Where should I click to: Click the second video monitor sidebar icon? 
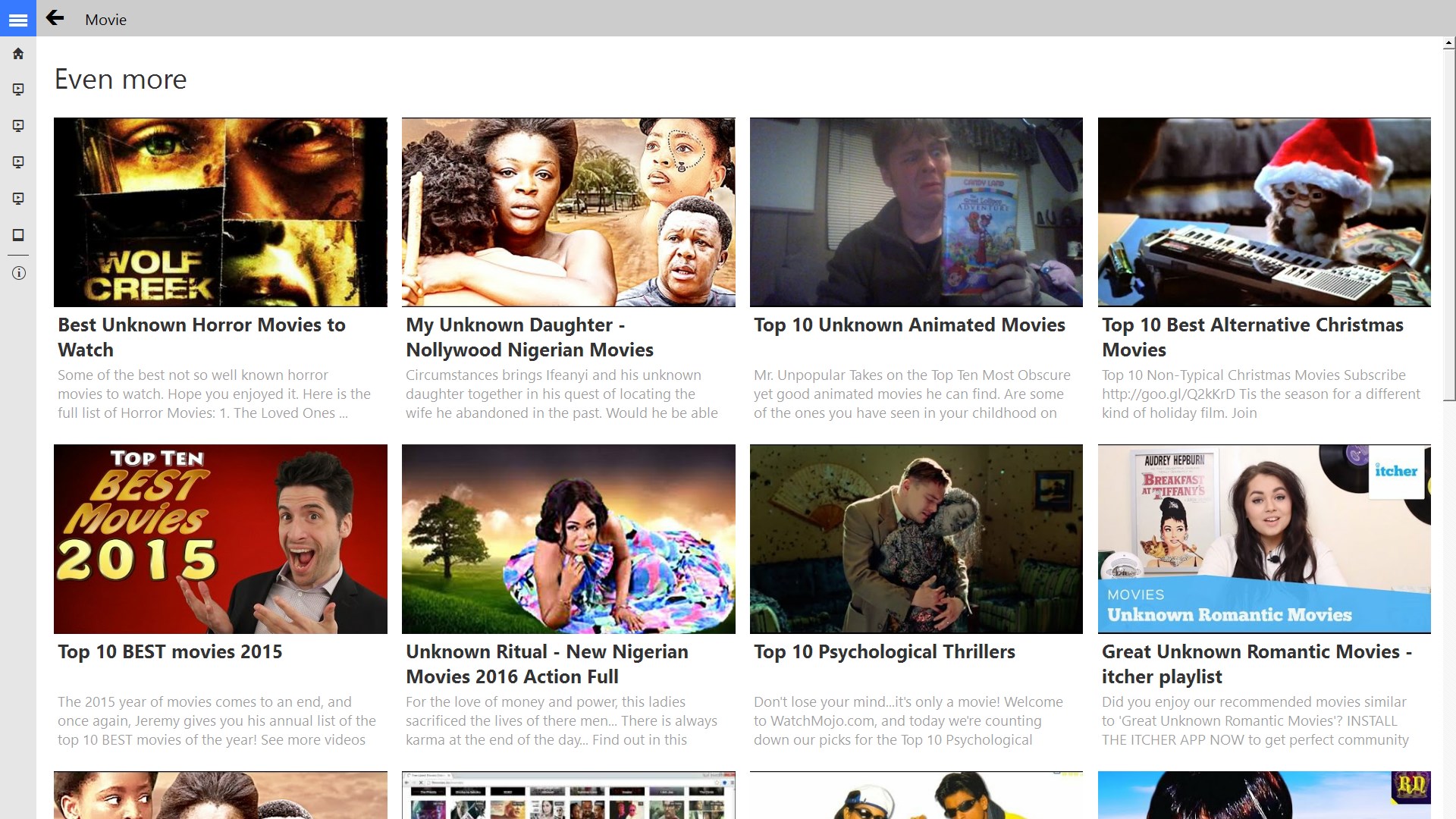click(18, 126)
